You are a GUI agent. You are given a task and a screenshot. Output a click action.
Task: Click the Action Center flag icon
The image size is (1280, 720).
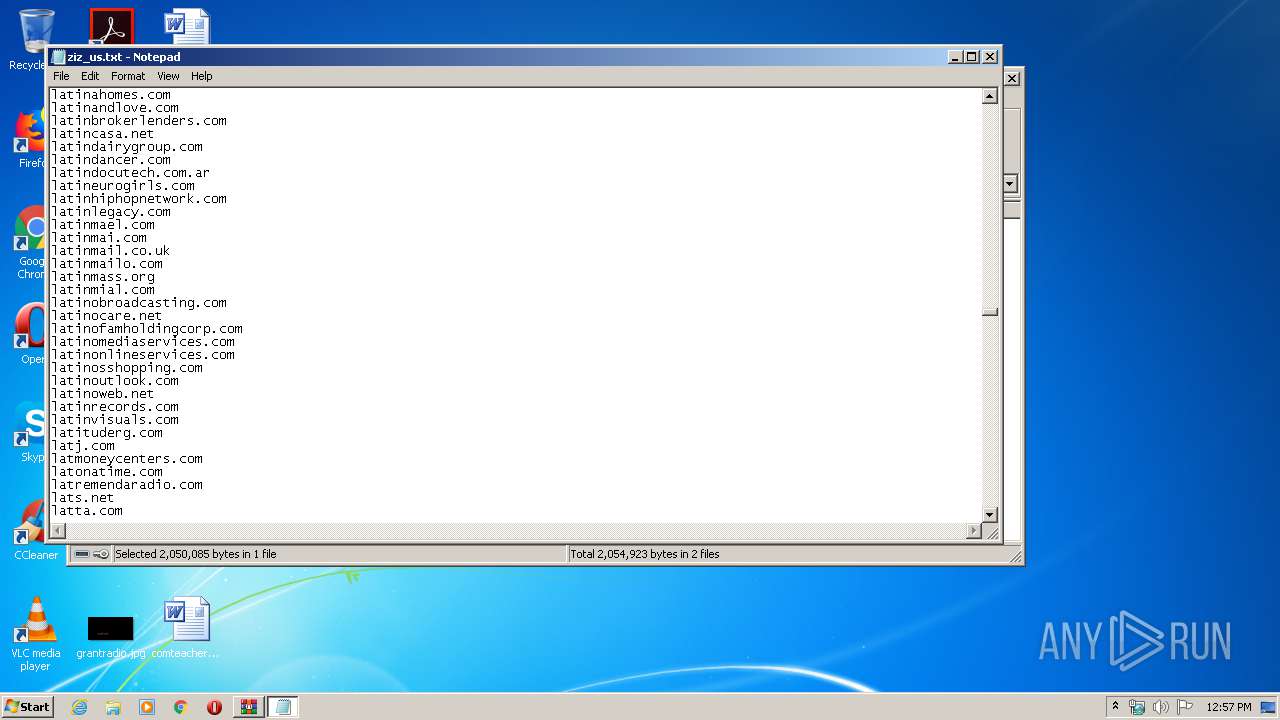pos(1185,707)
